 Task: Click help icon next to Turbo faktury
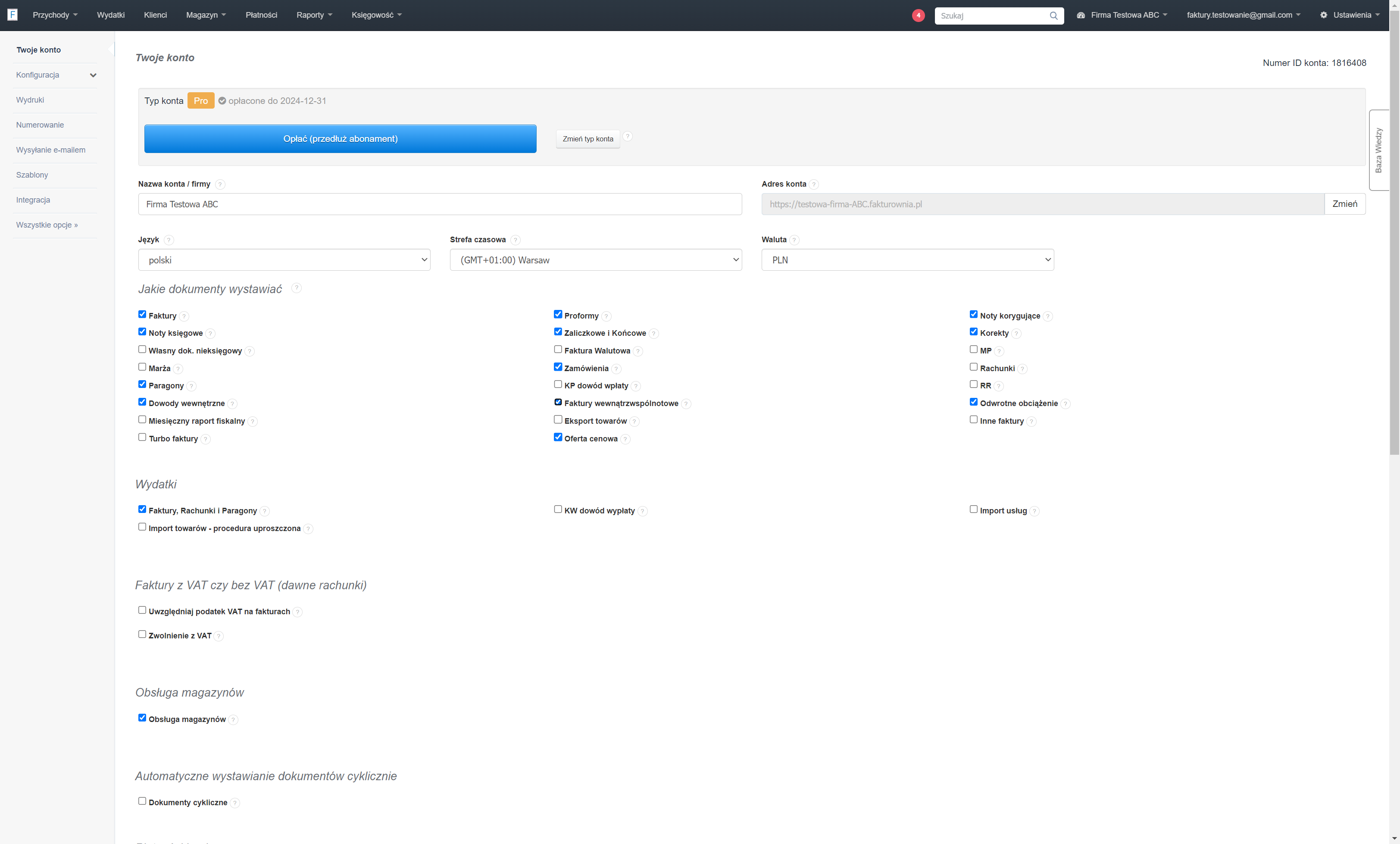[x=206, y=439]
